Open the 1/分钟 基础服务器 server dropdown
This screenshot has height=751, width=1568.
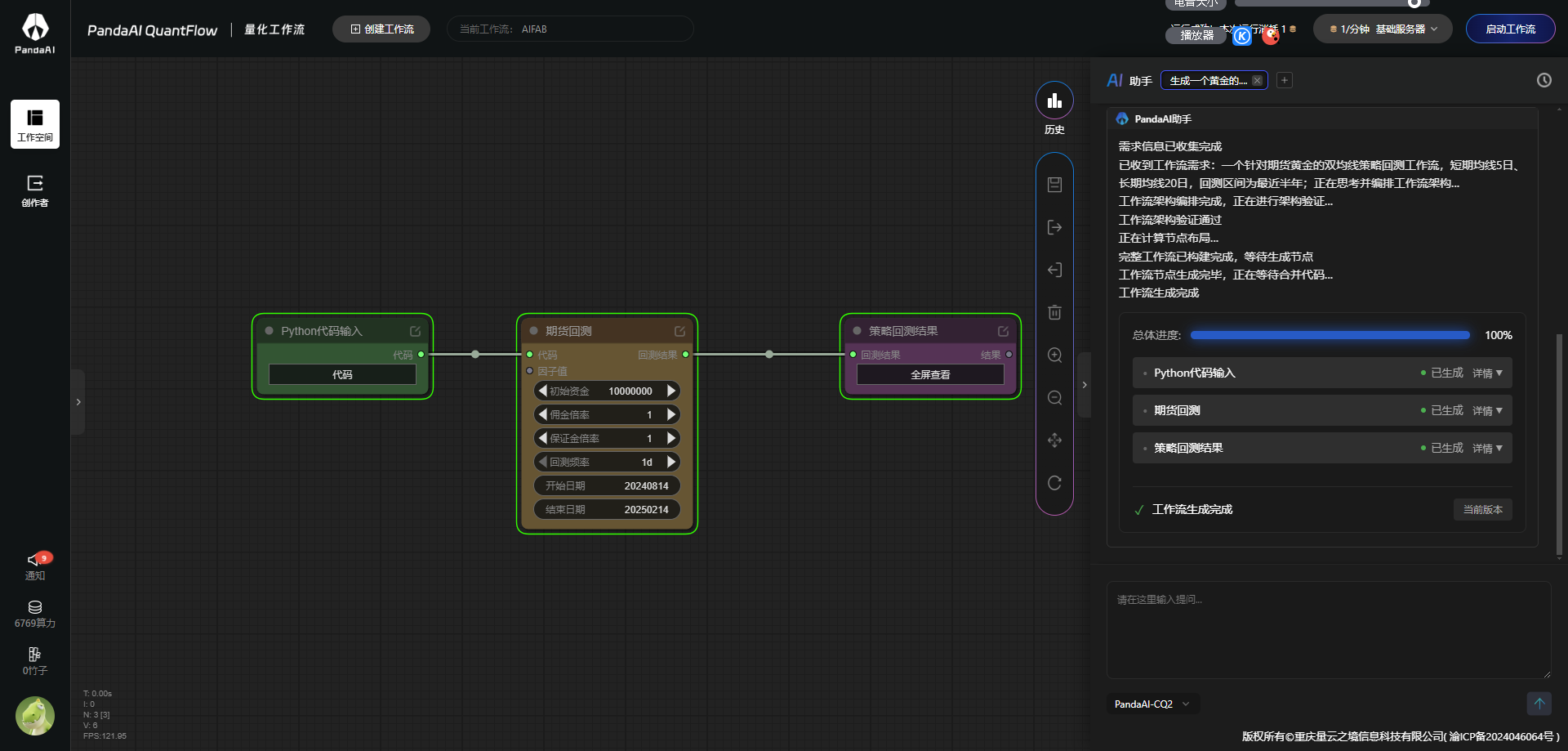[1382, 29]
